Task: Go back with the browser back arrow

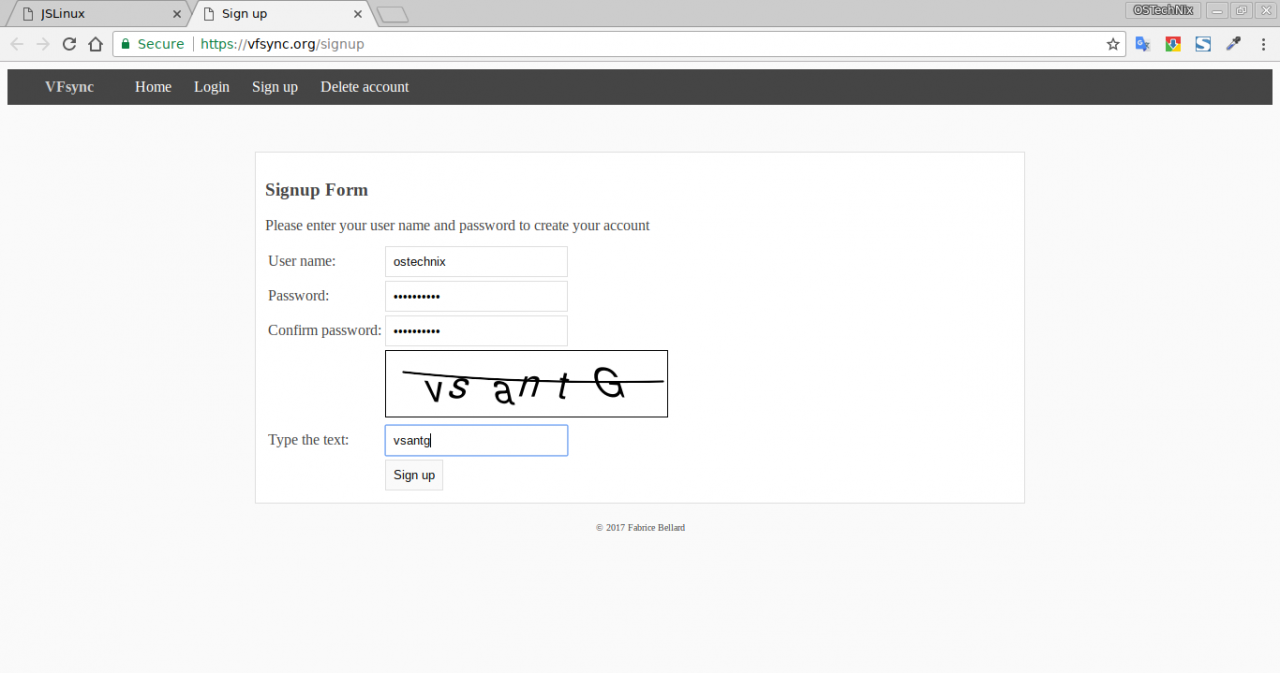Action: [x=17, y=44]
